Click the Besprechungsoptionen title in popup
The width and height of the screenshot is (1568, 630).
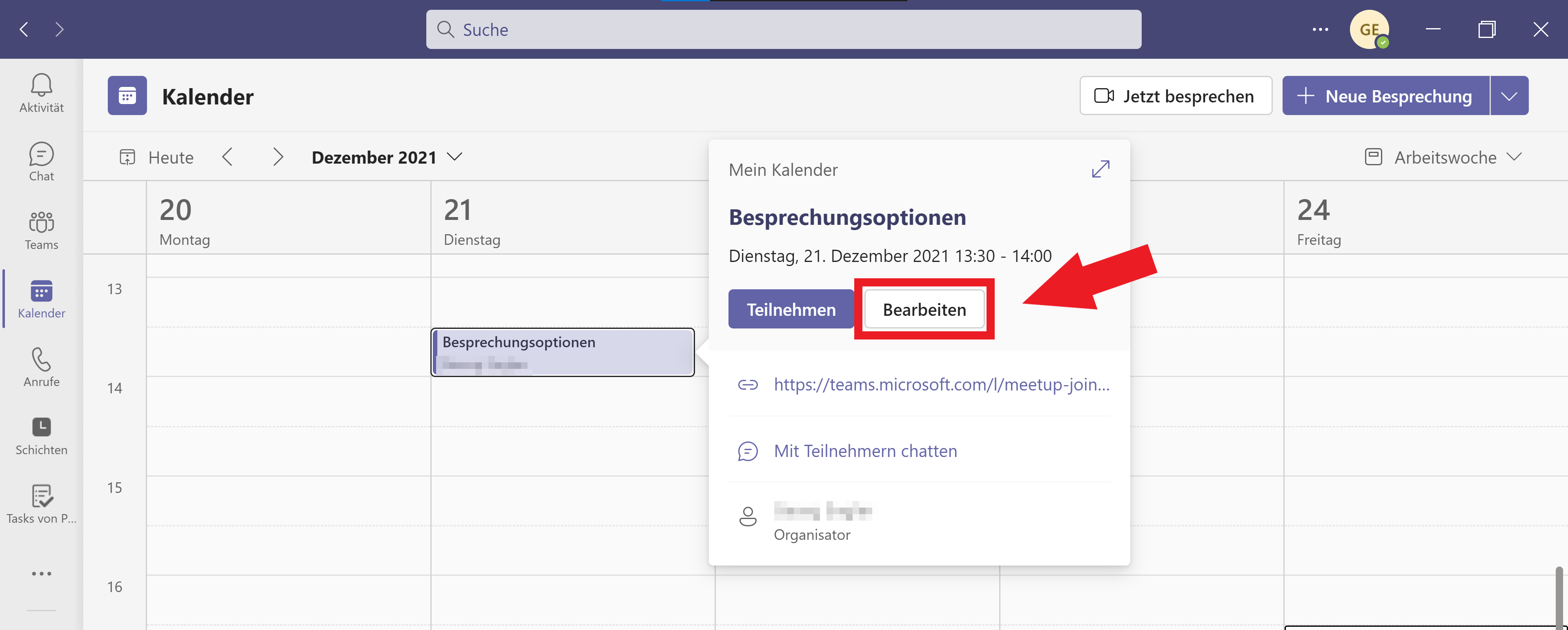pyautogui.click(x=847, y=217)
